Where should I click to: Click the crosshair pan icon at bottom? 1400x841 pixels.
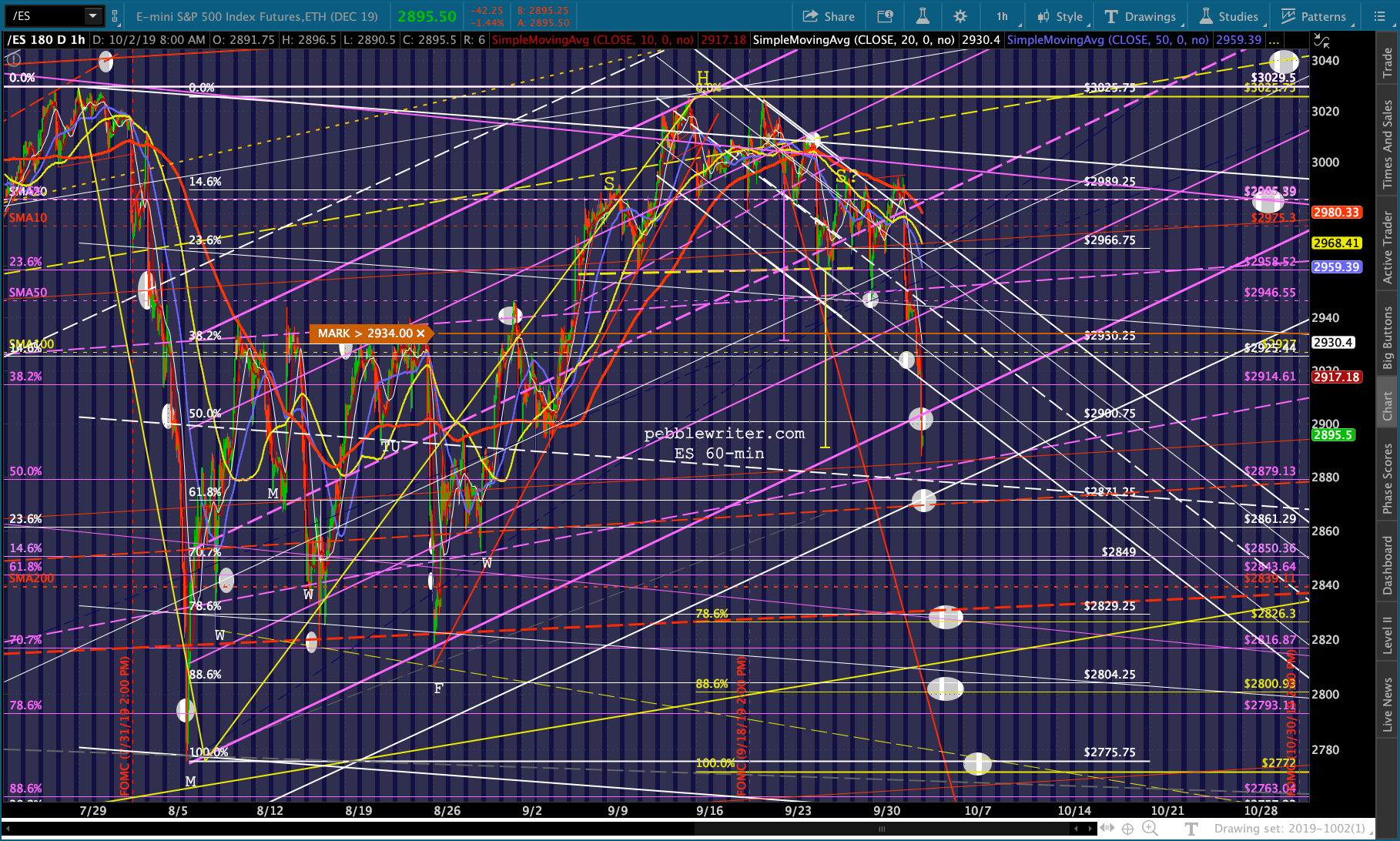1127,829
